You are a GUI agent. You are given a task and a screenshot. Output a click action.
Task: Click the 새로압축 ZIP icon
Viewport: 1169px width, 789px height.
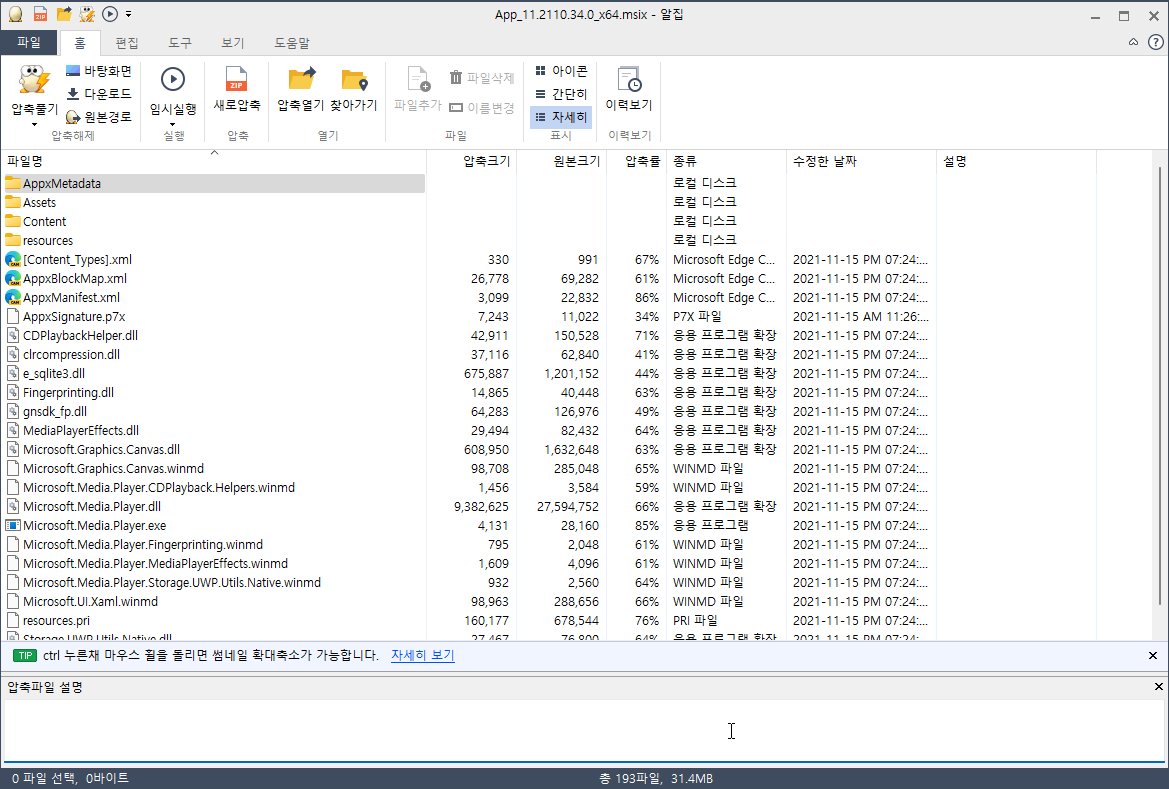tap(236, 78)
